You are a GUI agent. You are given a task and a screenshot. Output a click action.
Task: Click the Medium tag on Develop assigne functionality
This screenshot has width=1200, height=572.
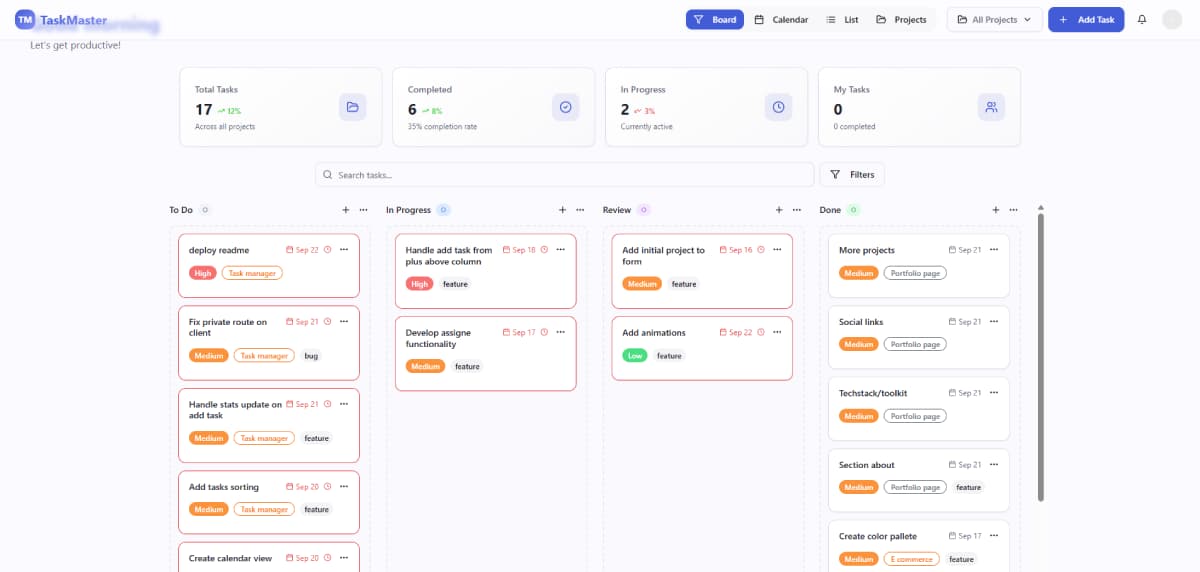[x=426, y=366]
